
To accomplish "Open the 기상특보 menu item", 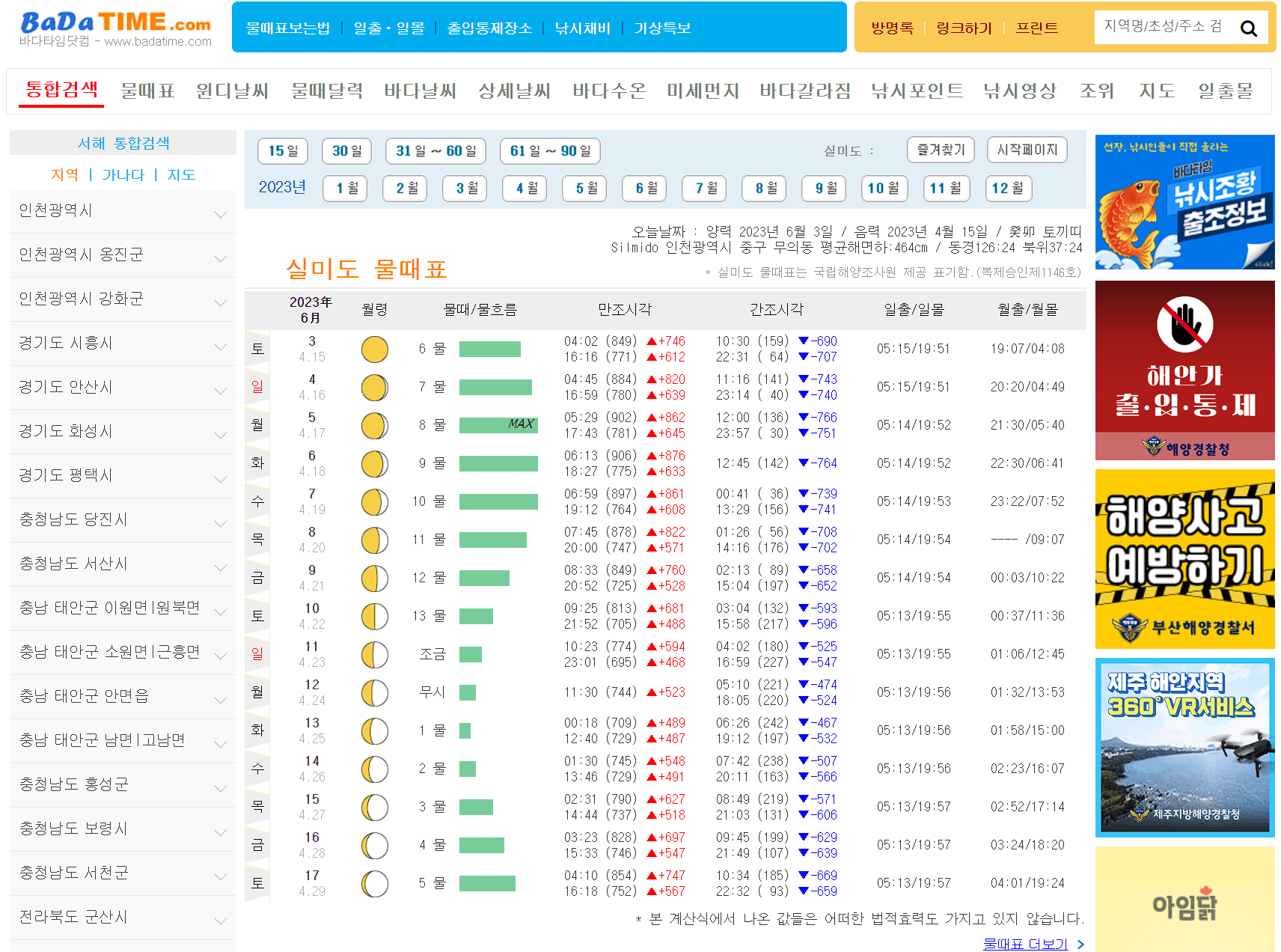I will [x=661, y=28].
